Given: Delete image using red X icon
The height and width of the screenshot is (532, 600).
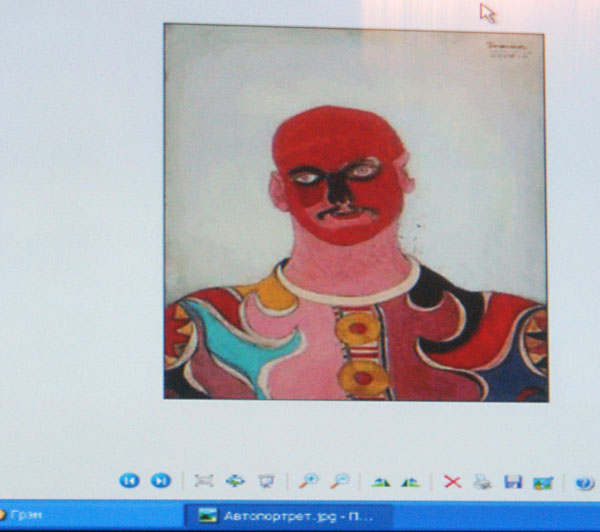Looking at the screenshot, I should (x=453, y=482).
